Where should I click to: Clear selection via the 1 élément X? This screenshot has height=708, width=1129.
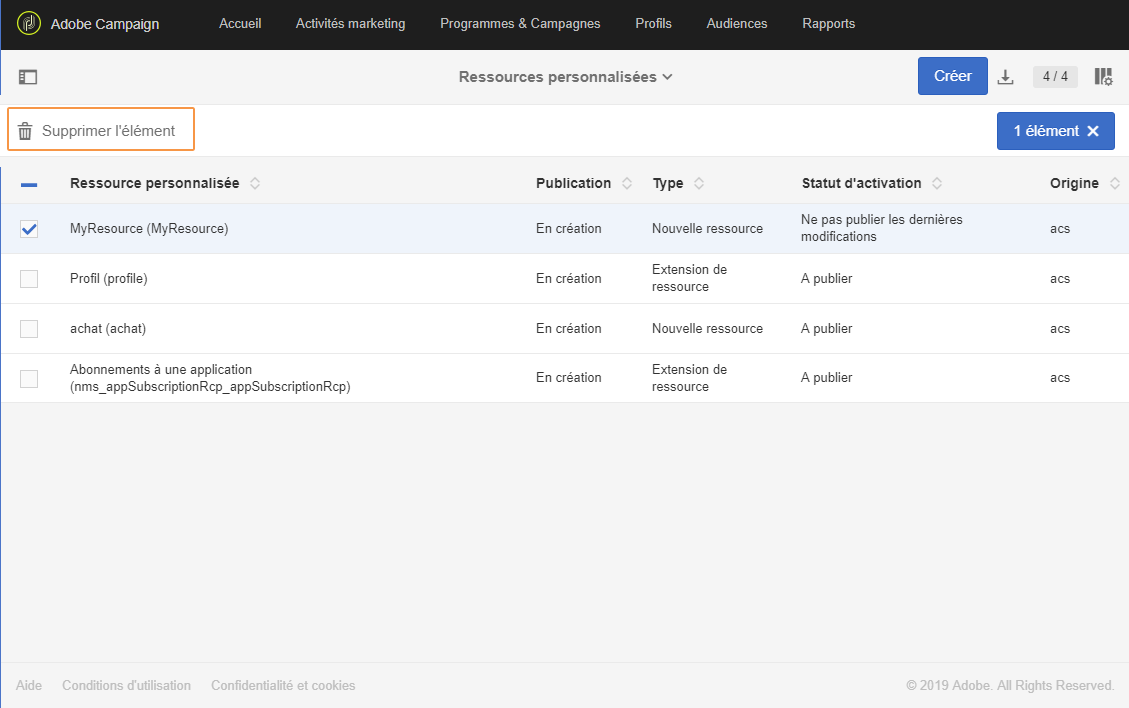pyautogui.click(x=1093, y=131)
